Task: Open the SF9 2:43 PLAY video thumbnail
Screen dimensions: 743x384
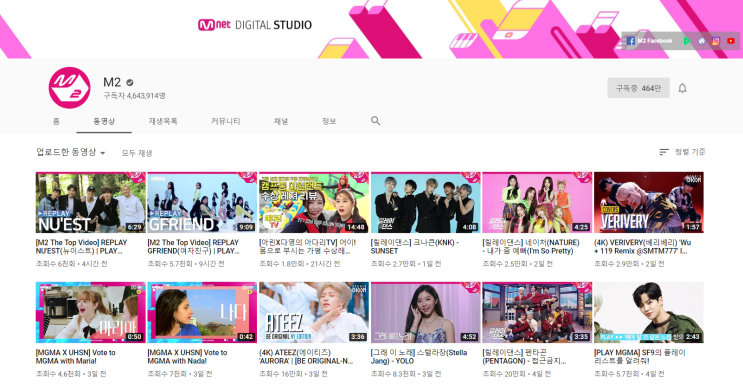Action: pos(649,312)
